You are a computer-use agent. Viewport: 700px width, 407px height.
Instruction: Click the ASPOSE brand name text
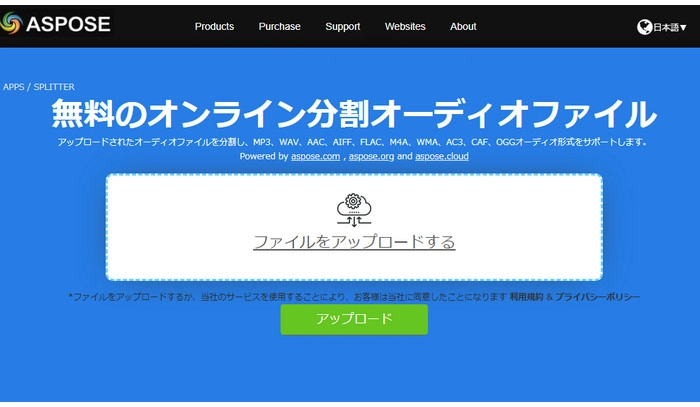tap(68, 24)
